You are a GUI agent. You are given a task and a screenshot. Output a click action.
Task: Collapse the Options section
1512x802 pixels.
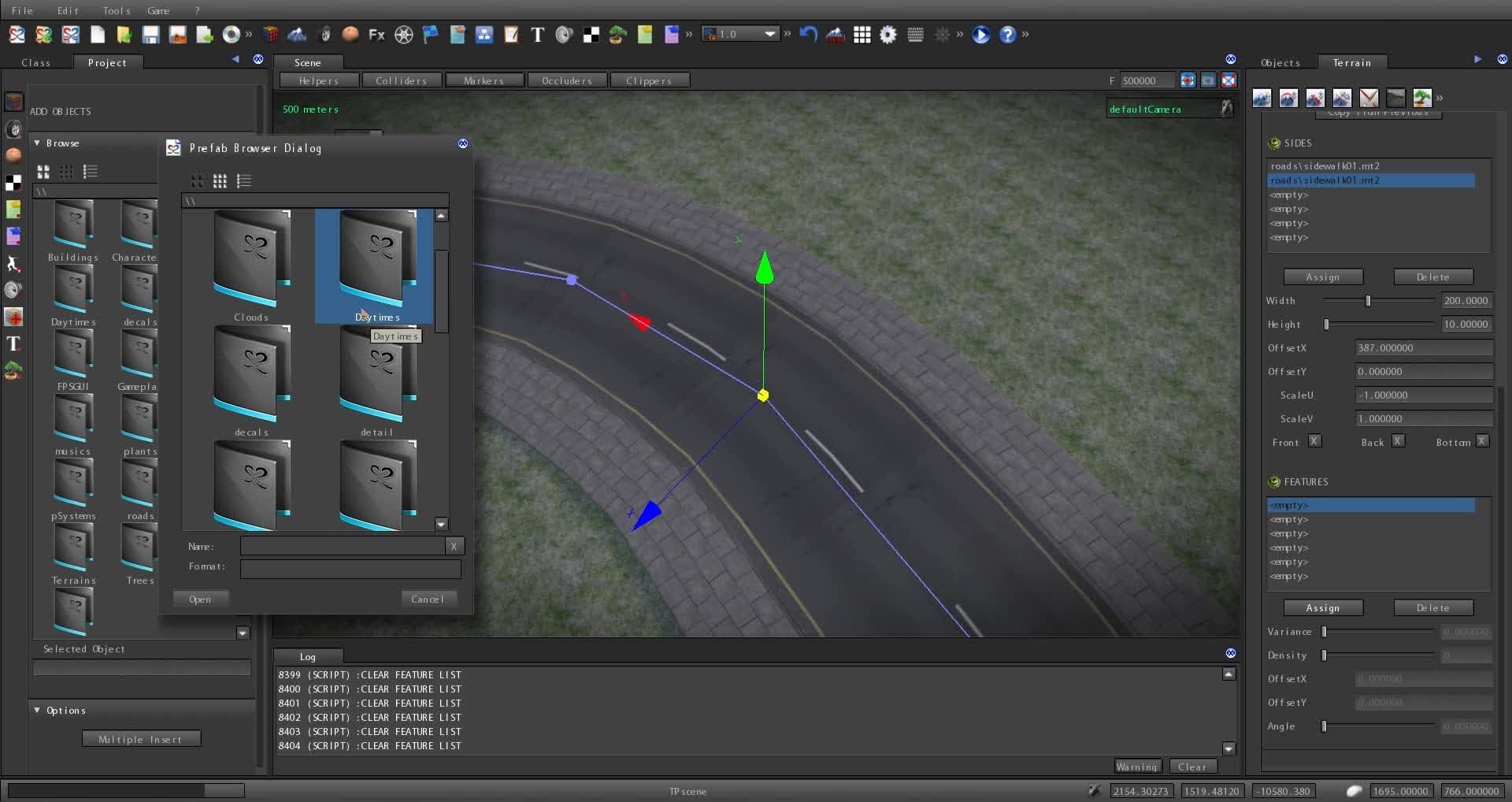[x=37, y=710]
